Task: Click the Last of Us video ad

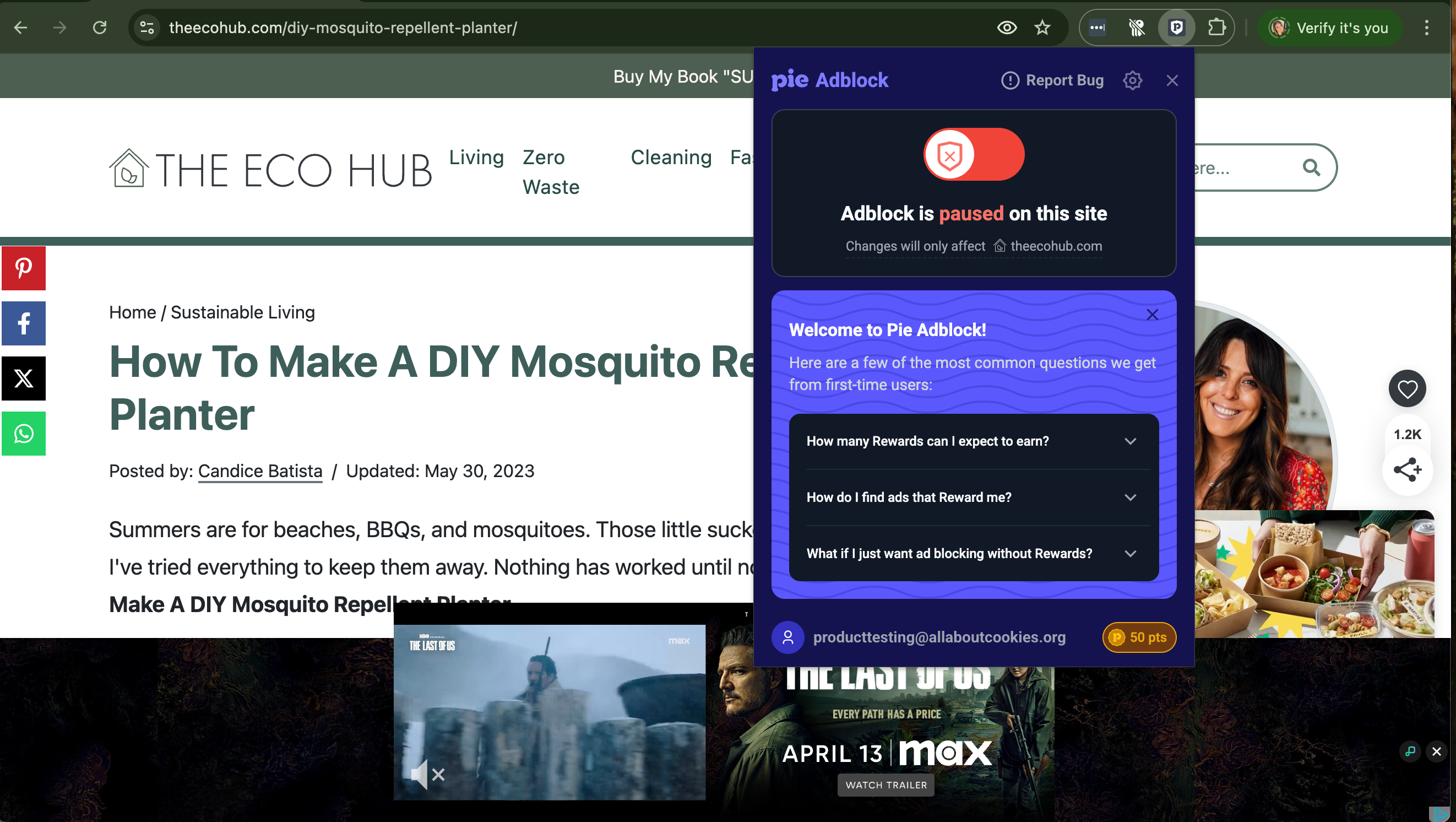Action: tap(550, 712)
